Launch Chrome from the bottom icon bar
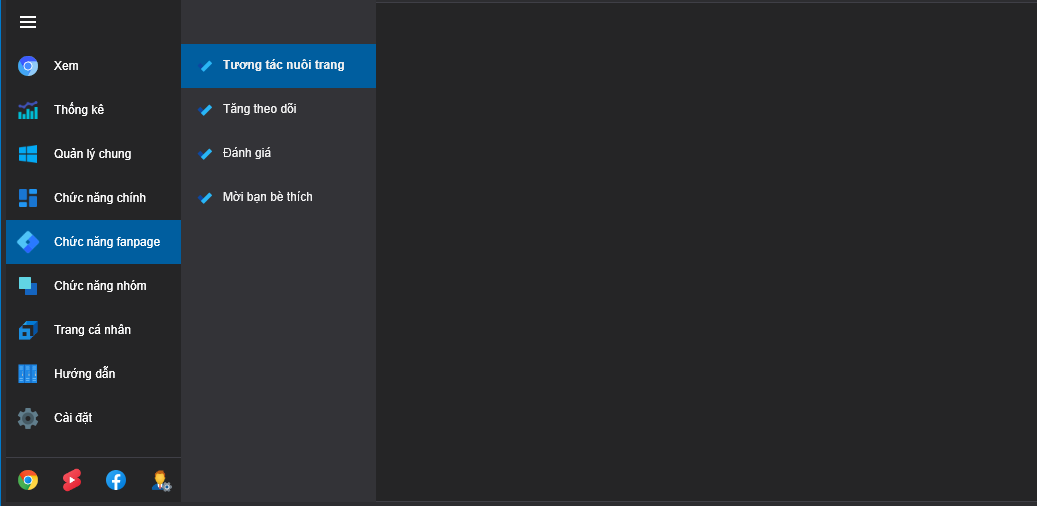 (x=28, y=481)
